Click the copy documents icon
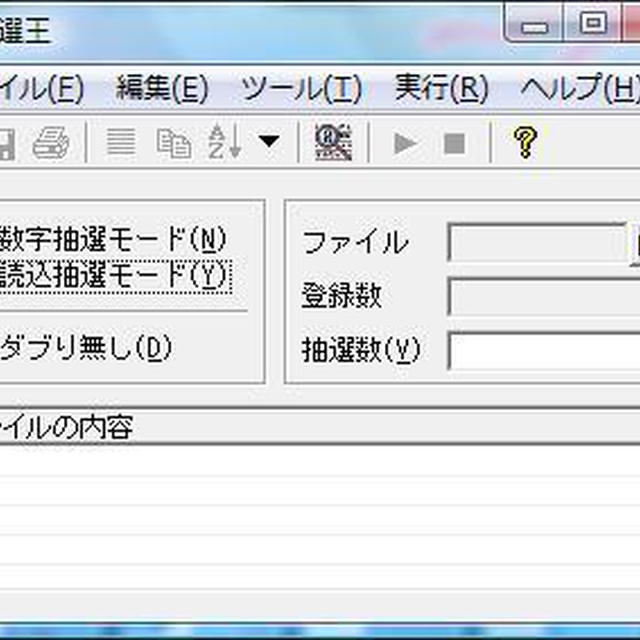Viewport: 640px width, 640px height. coord(174,143)
